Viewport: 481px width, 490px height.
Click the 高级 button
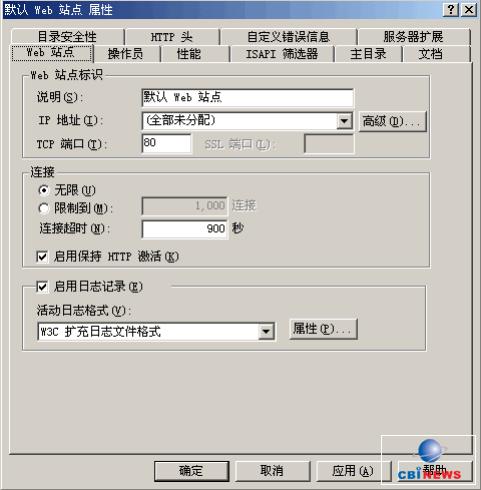coord(392,121)
